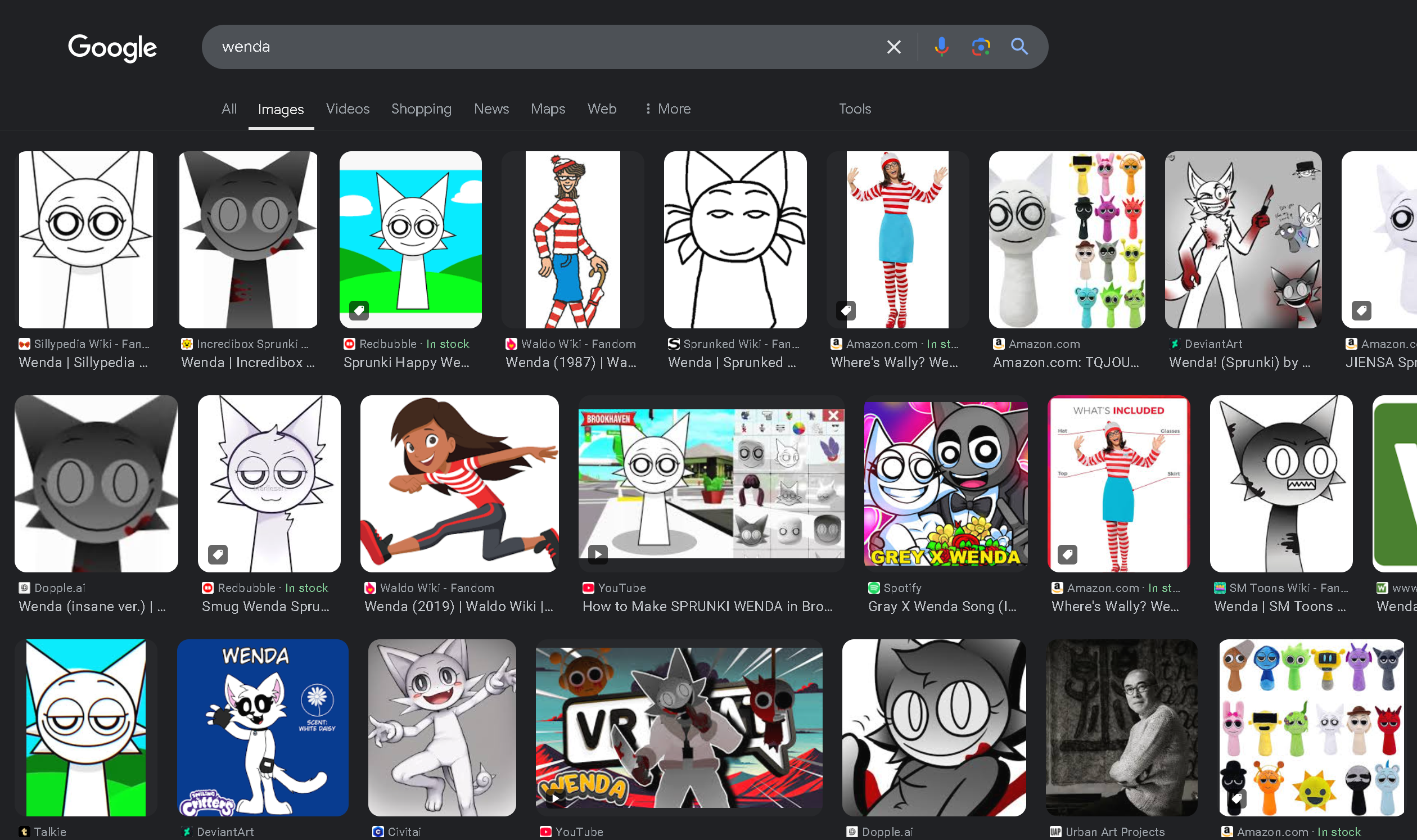
Task: Open the blue WENDA Smiling Critters thumbnail
Action: [262, 728]
